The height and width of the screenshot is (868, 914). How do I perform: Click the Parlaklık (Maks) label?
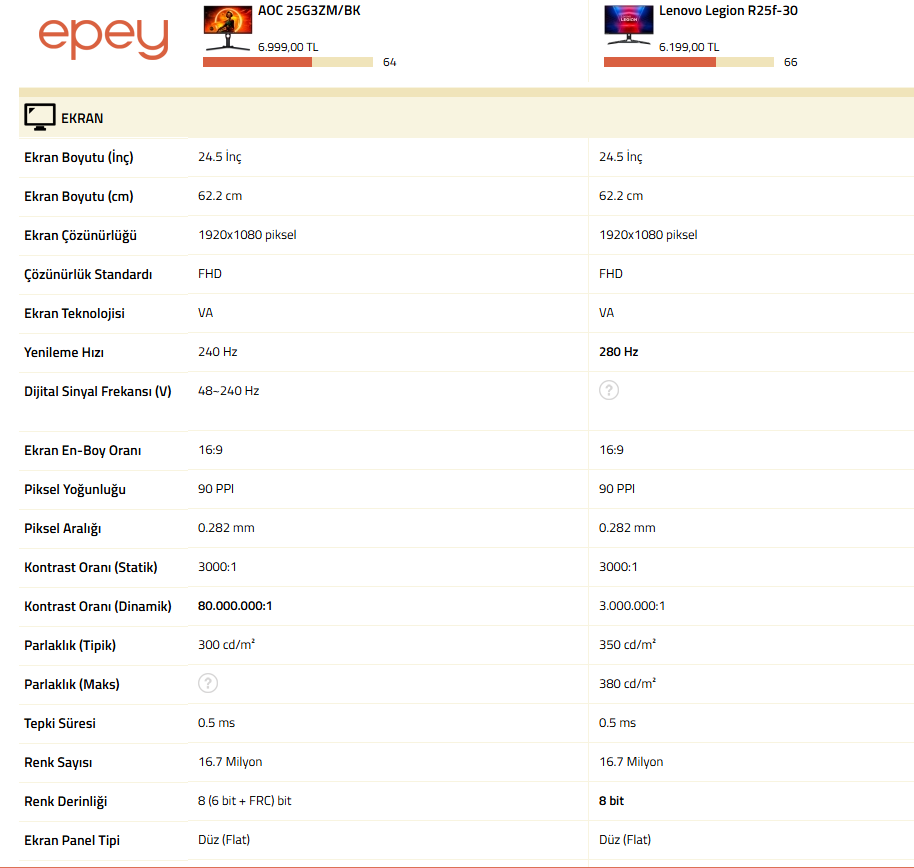tap(72, 685)
